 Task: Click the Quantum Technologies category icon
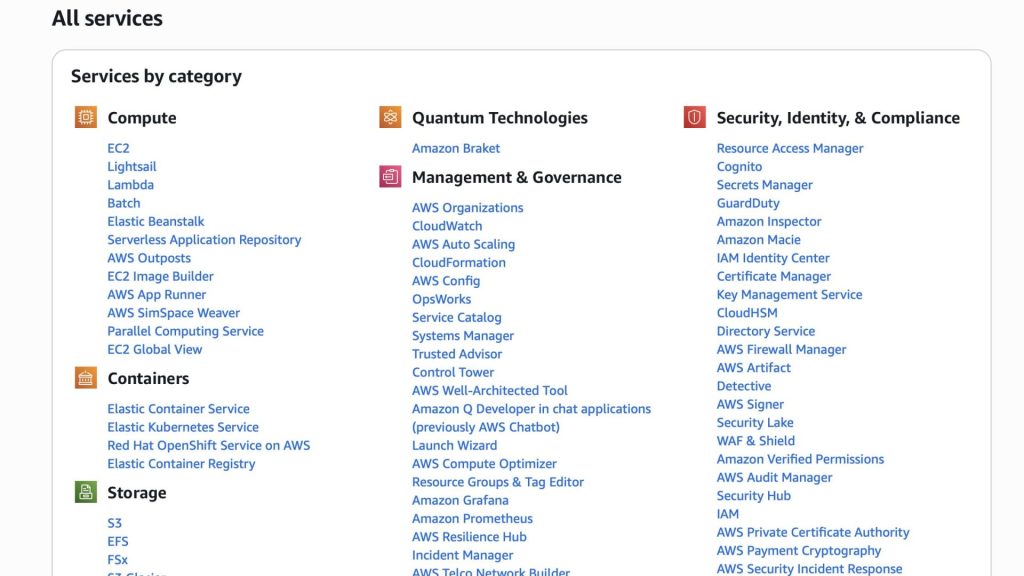click(390, 118)
